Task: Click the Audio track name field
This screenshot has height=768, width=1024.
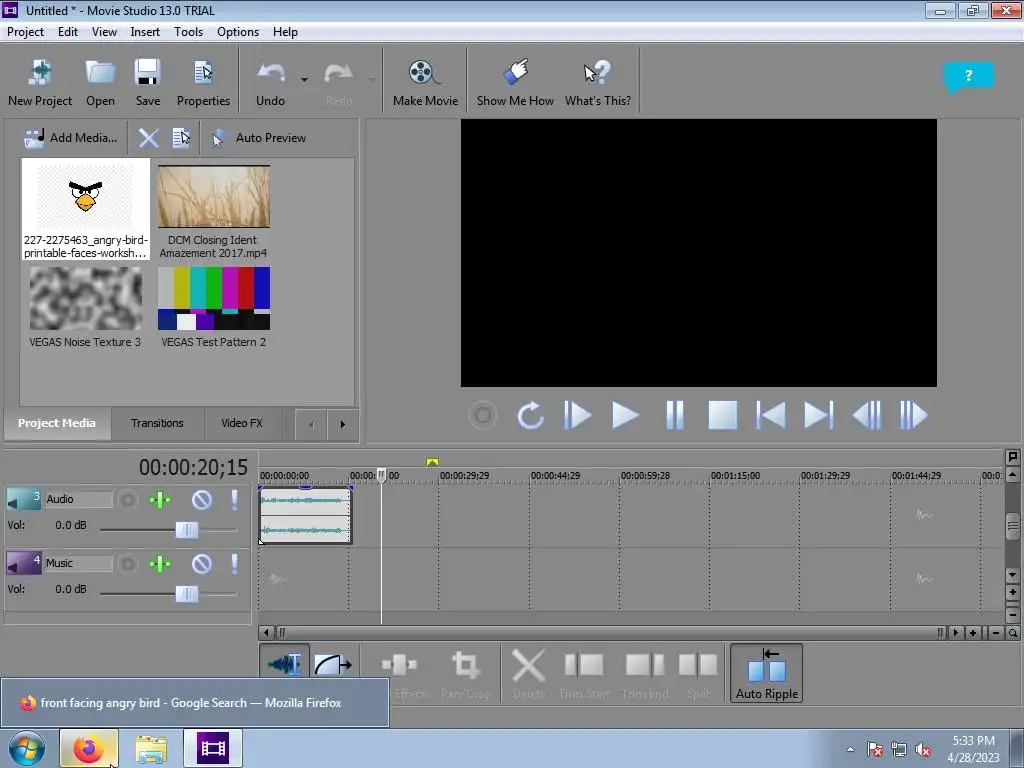Action: pyautogui.click(x=78, y=499)
